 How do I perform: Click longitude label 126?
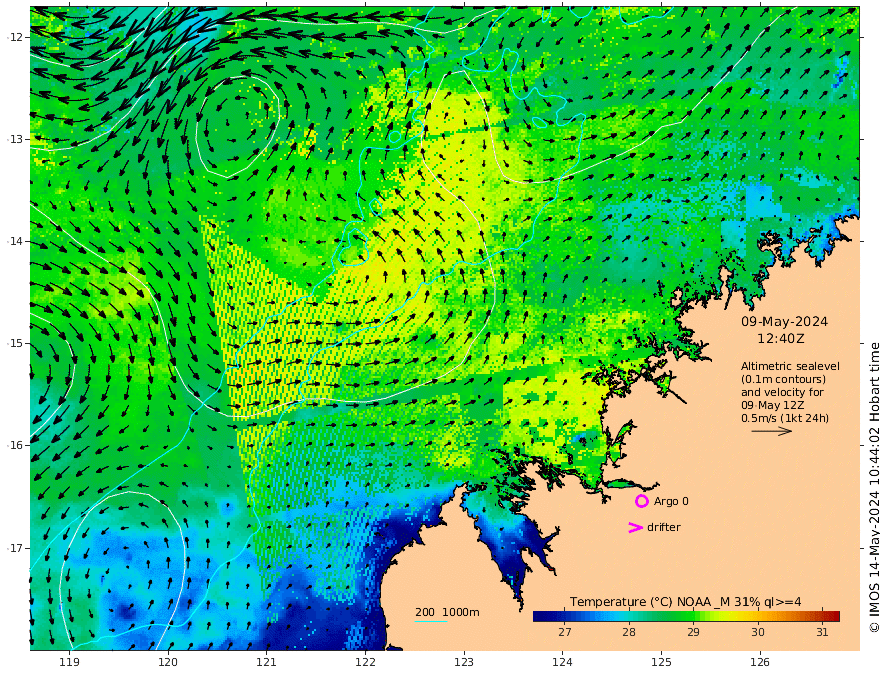pyautogui.click(x=760, y=662)
